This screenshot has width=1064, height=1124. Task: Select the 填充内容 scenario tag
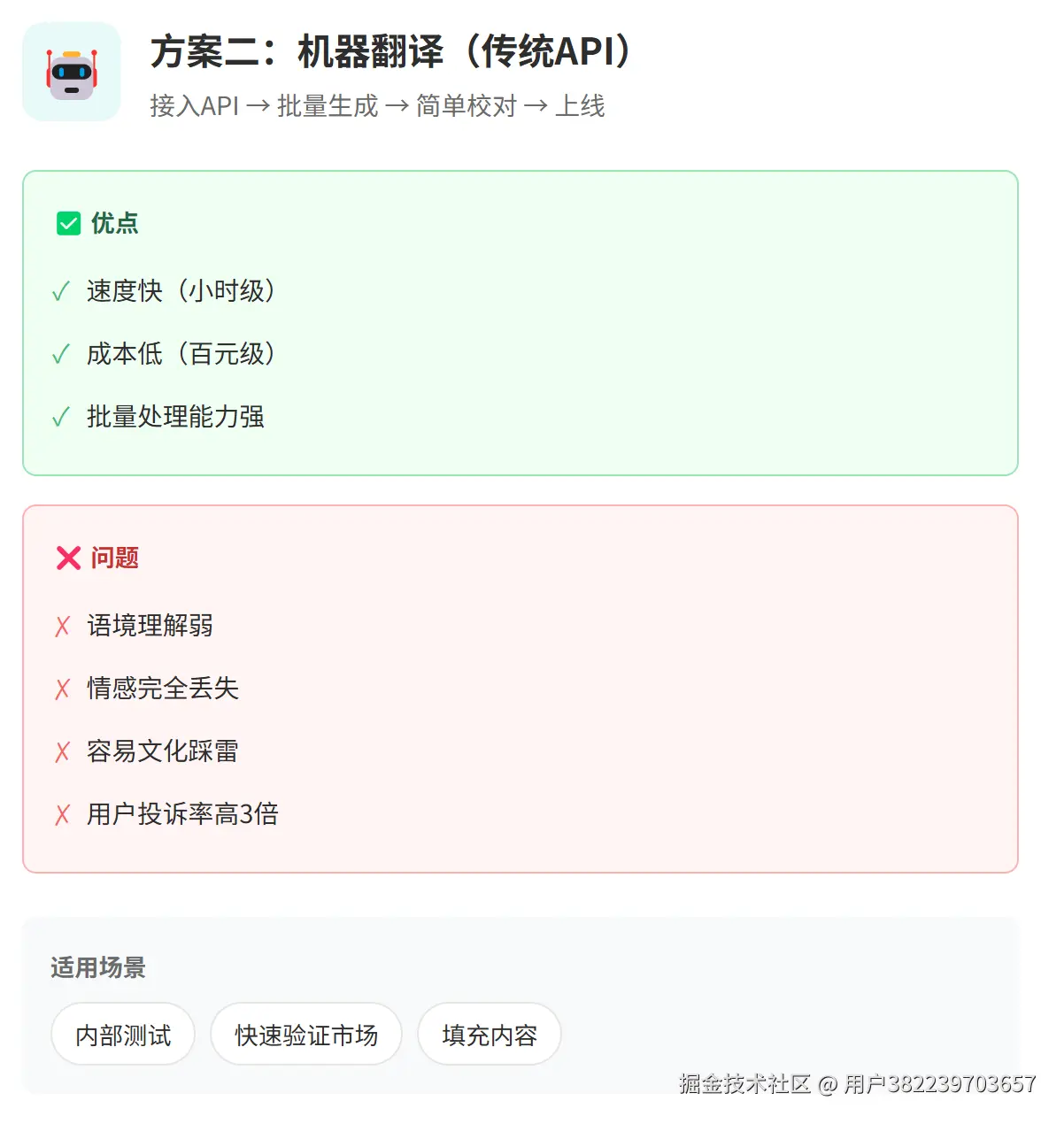point(490,1035)
